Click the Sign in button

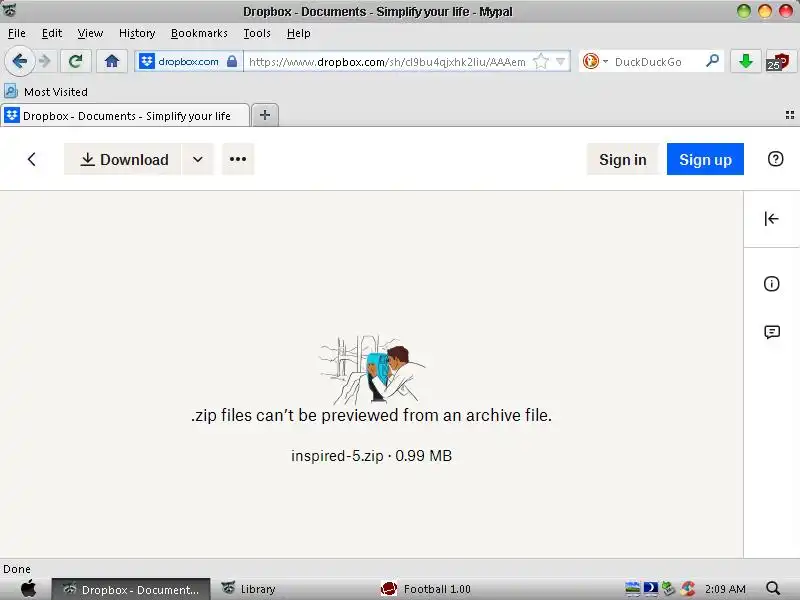(x=622, y=159)
